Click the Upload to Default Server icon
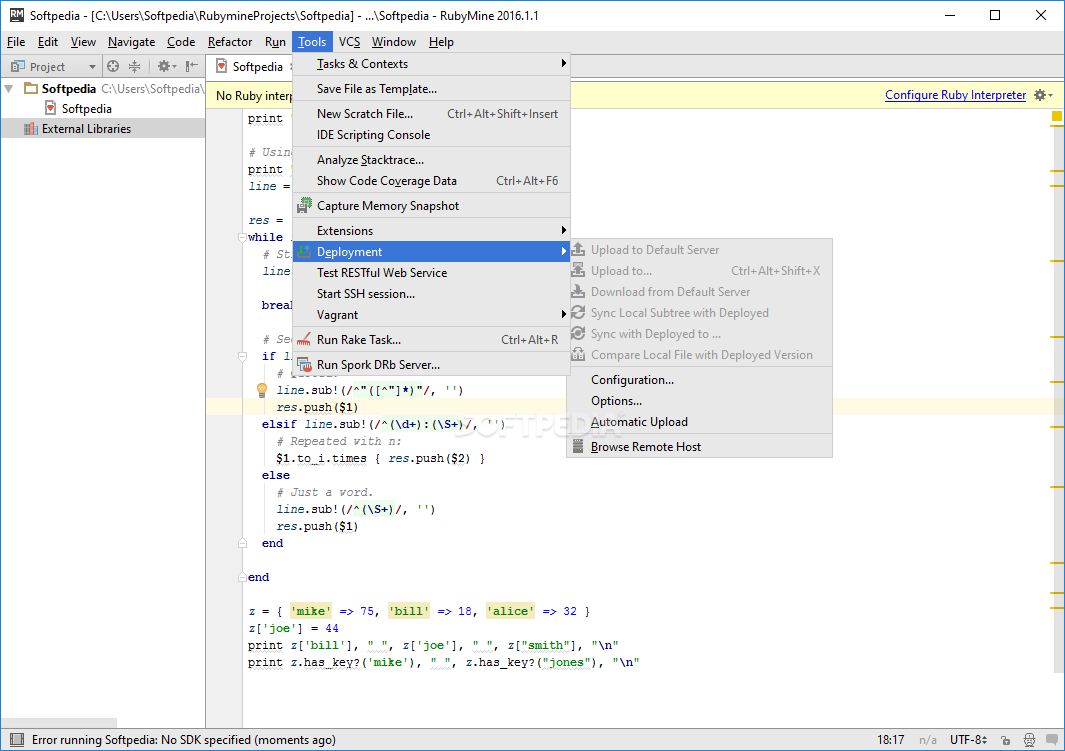The height and width of the screenshot is (751, 1065). point(578,250)
